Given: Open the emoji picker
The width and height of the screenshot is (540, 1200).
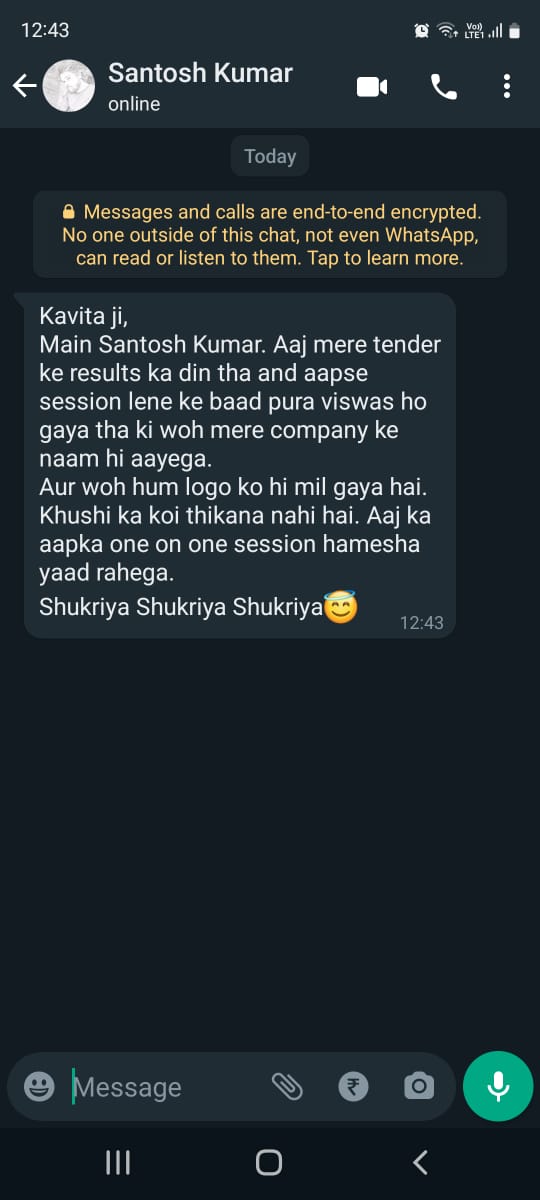Looking at the screenshot, I should [39, 1086].
